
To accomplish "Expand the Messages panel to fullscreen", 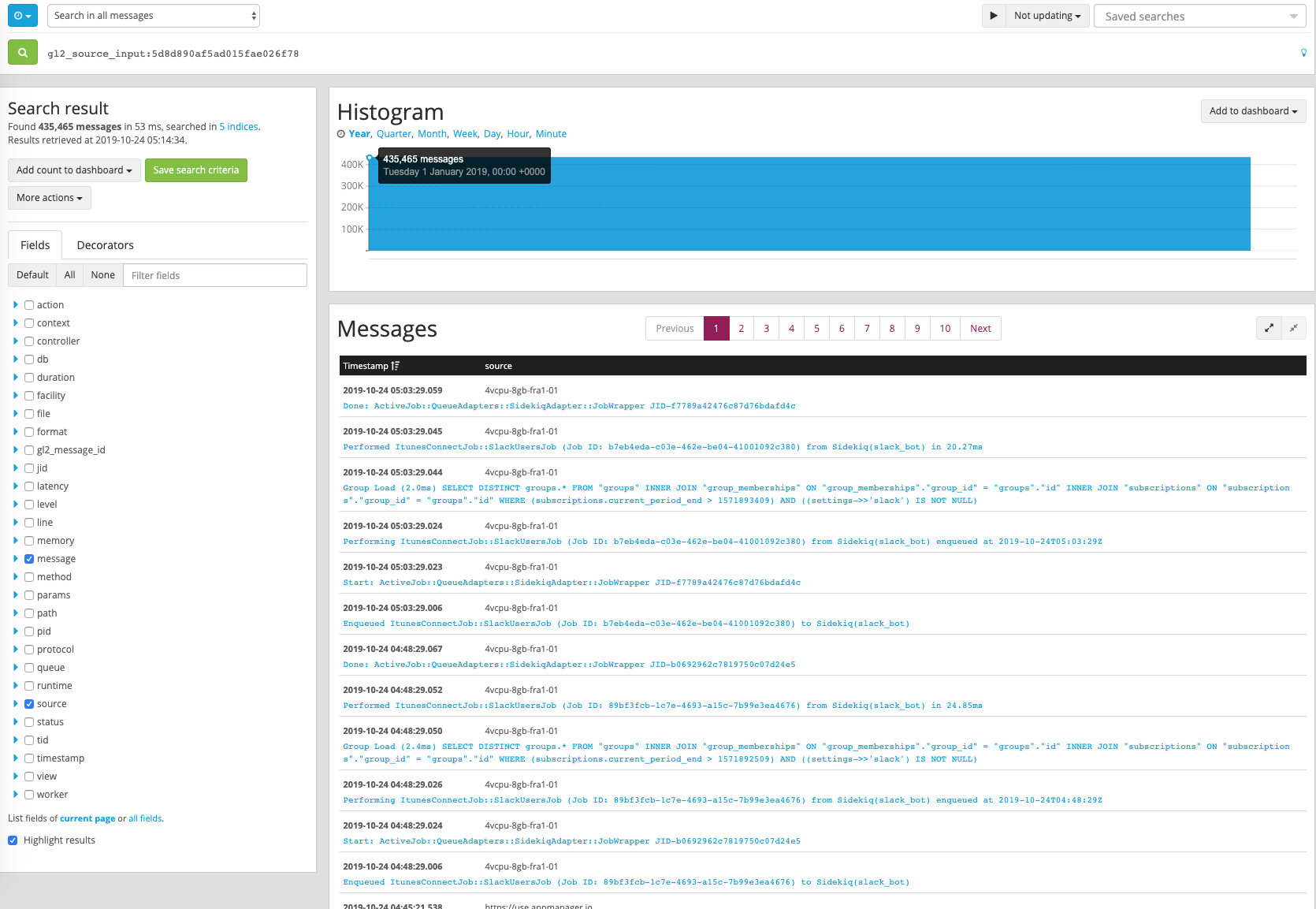I will [1268, 328].
